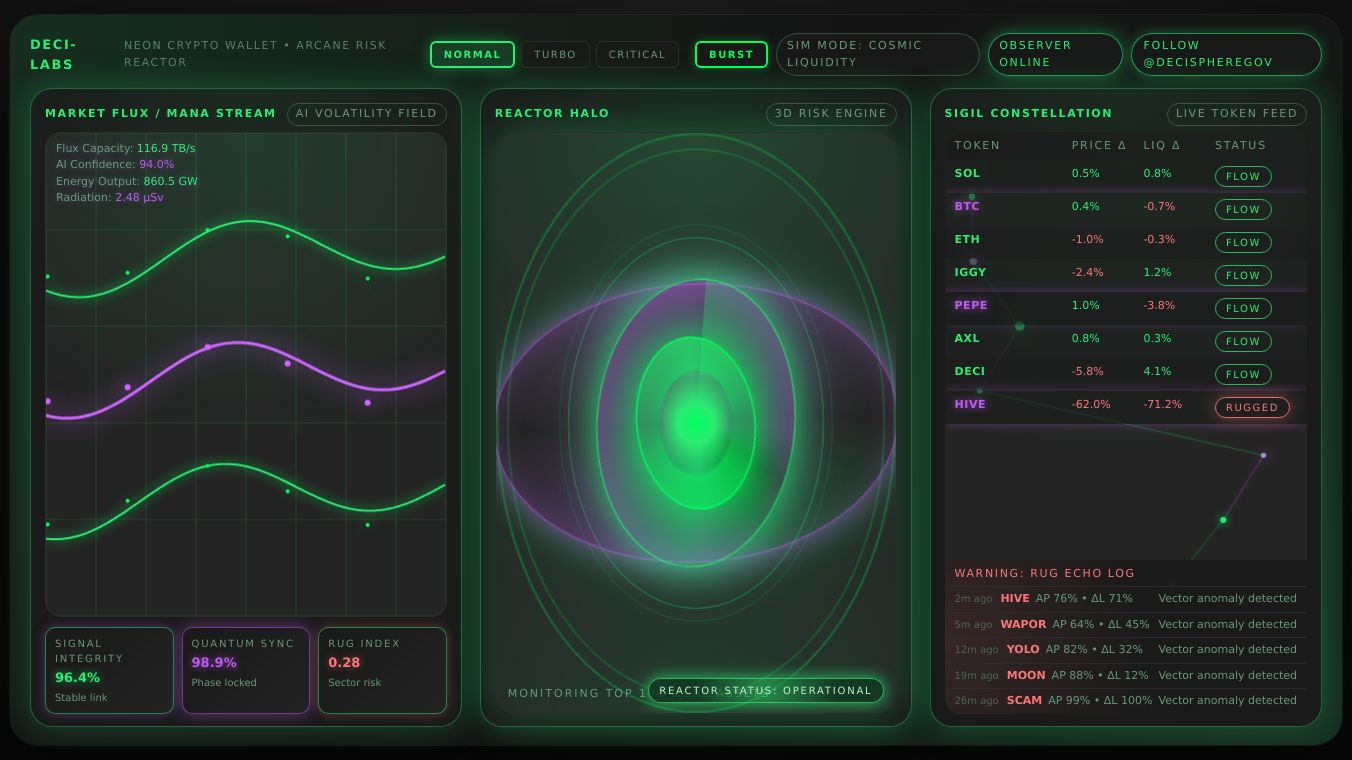Select the Rug Index card
Viewport: 1352px width, 760px height.
(x=382, y=670)
